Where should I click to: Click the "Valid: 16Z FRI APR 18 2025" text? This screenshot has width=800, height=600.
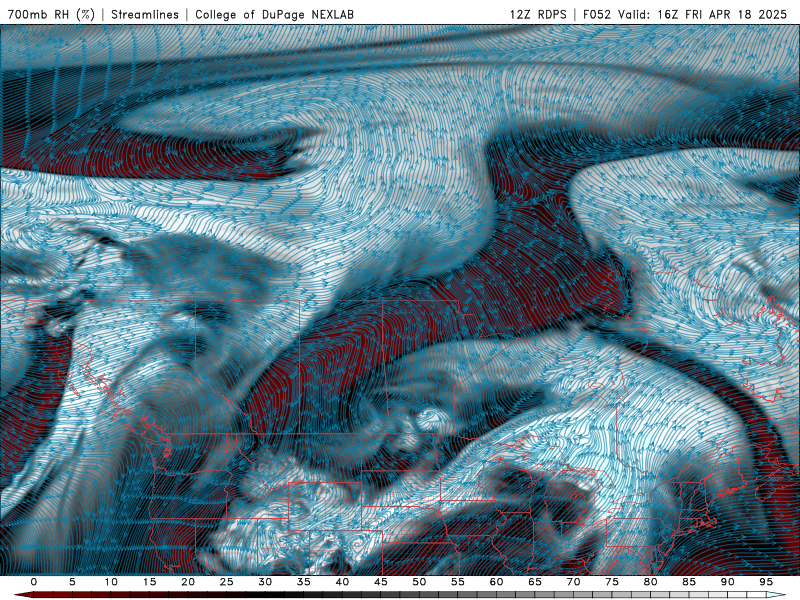(x=703, y=14)
